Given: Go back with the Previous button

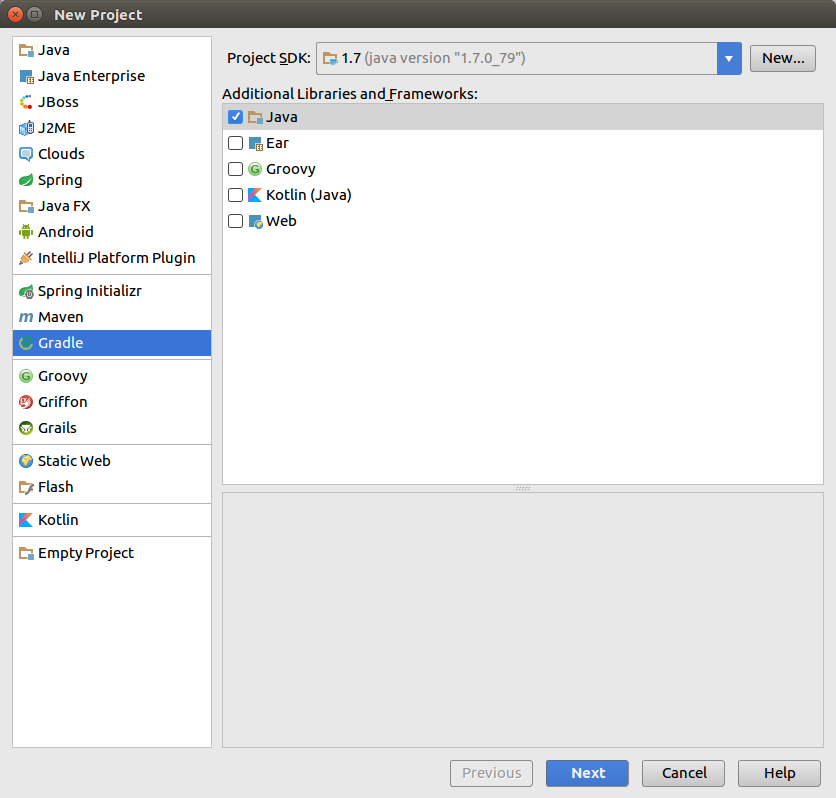Looking at the screenshot, I should (491, 773).
